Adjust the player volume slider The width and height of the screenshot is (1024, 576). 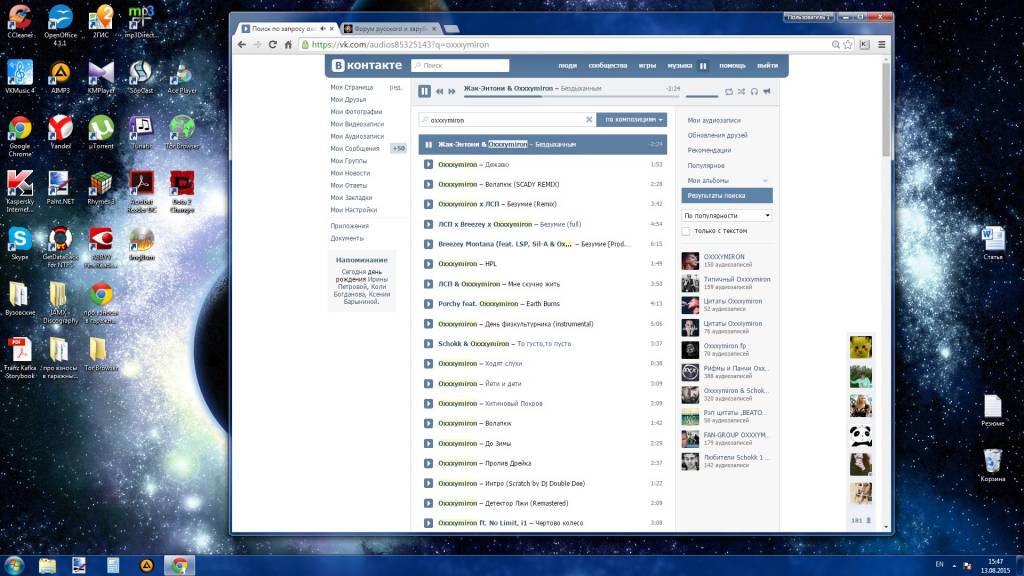701,97
